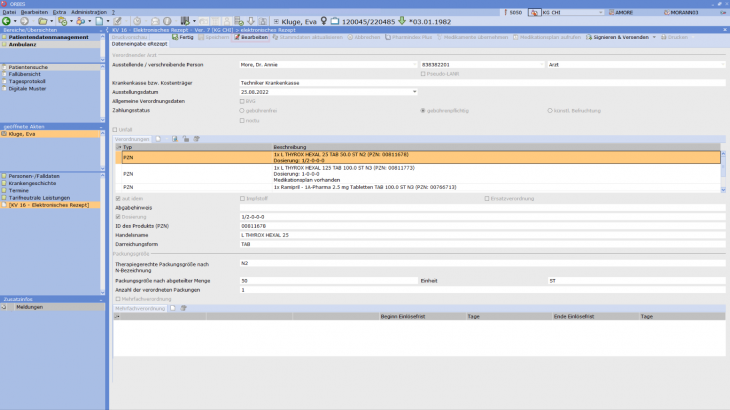Click the Abgabehinweis input field
Screen dimensions: 730x410
[480, 207]
